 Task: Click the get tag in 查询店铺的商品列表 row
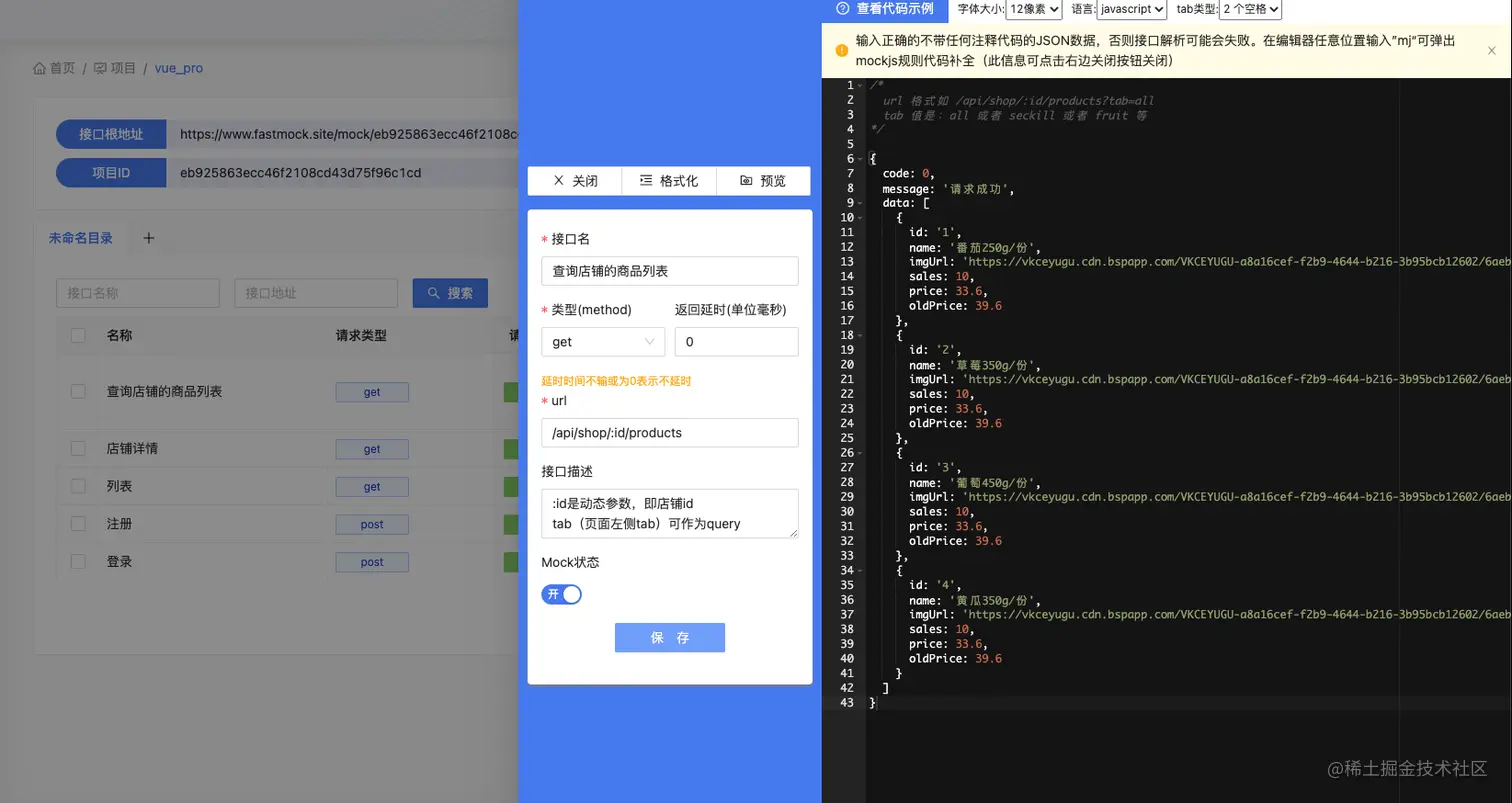[372, 392]
